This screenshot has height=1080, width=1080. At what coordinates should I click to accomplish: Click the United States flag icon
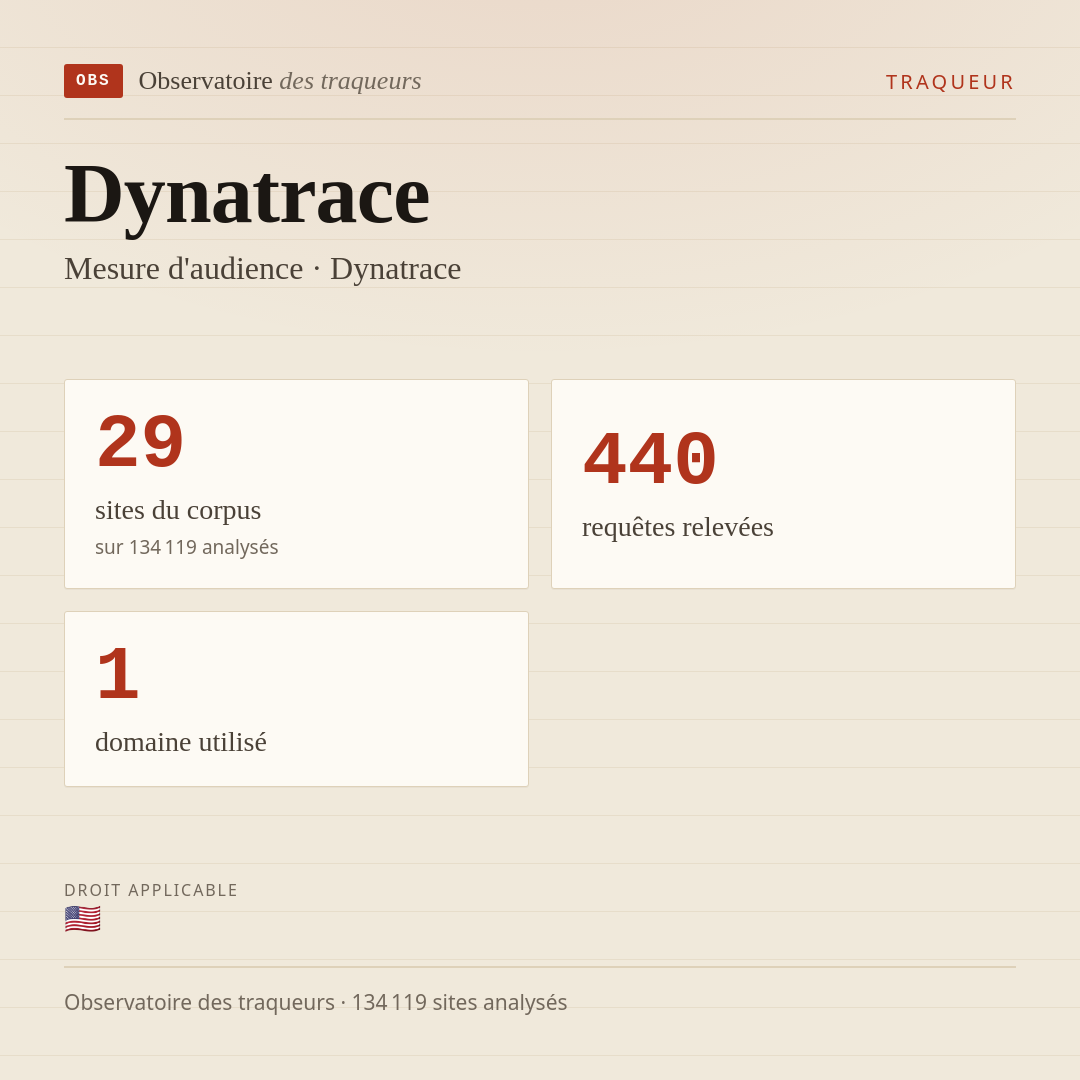tap(83, 920)
